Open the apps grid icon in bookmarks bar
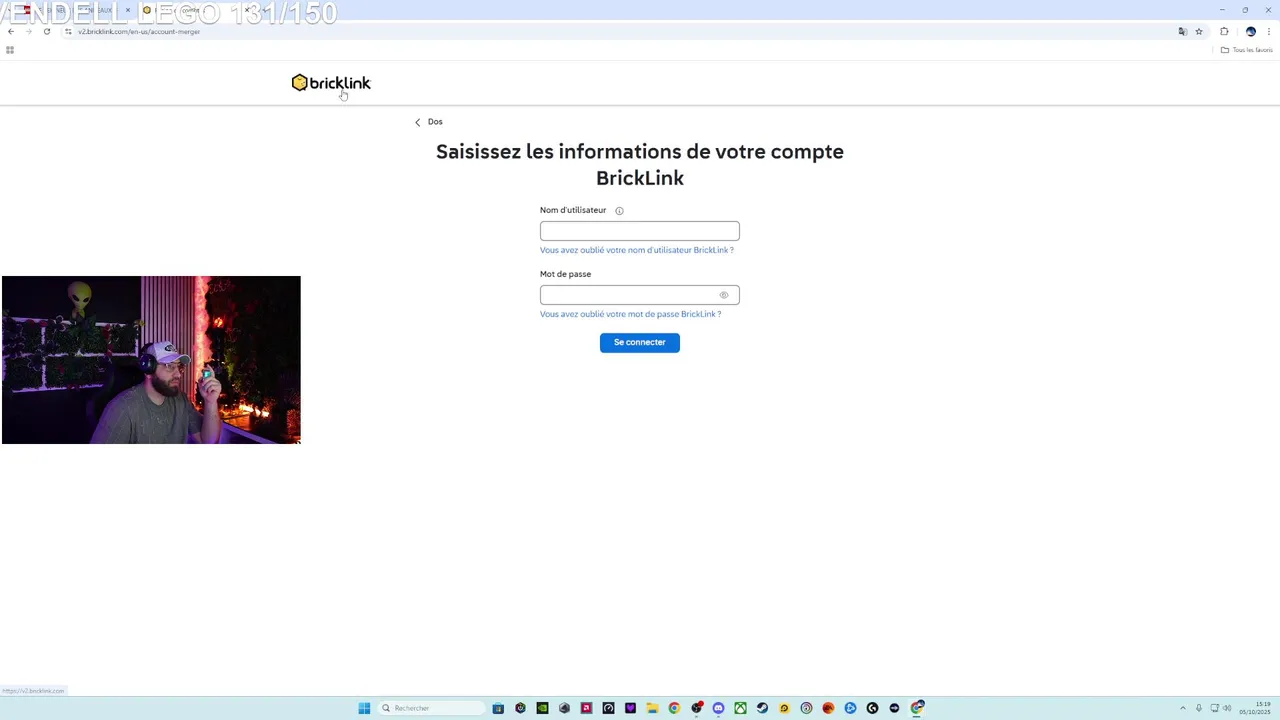The width and height of the screenshot is (1280, 720). (x=10, y=50)
